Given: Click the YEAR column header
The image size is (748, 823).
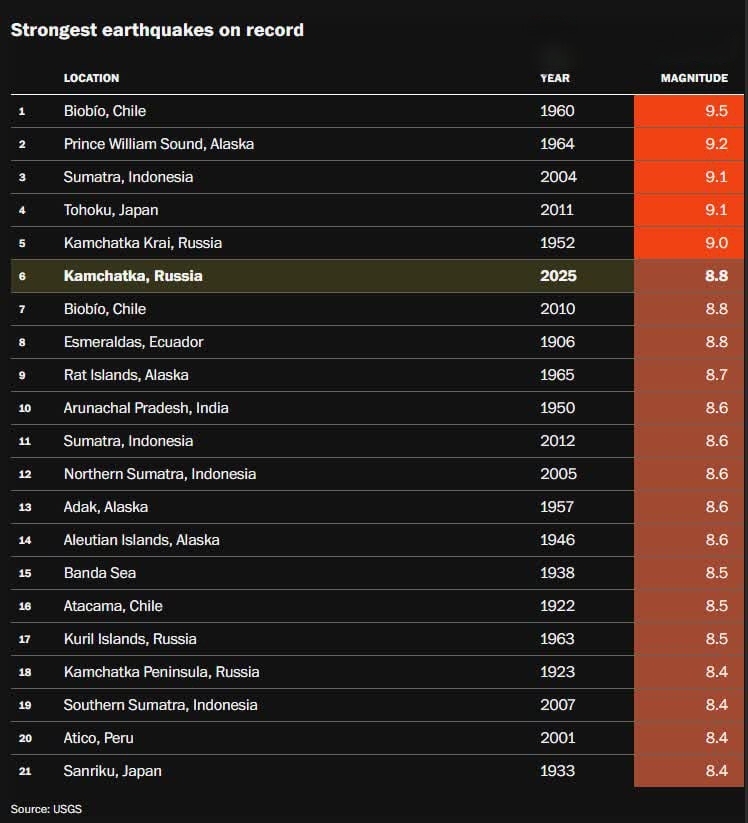Looking at the screenshot, I should tap(554, 78).
